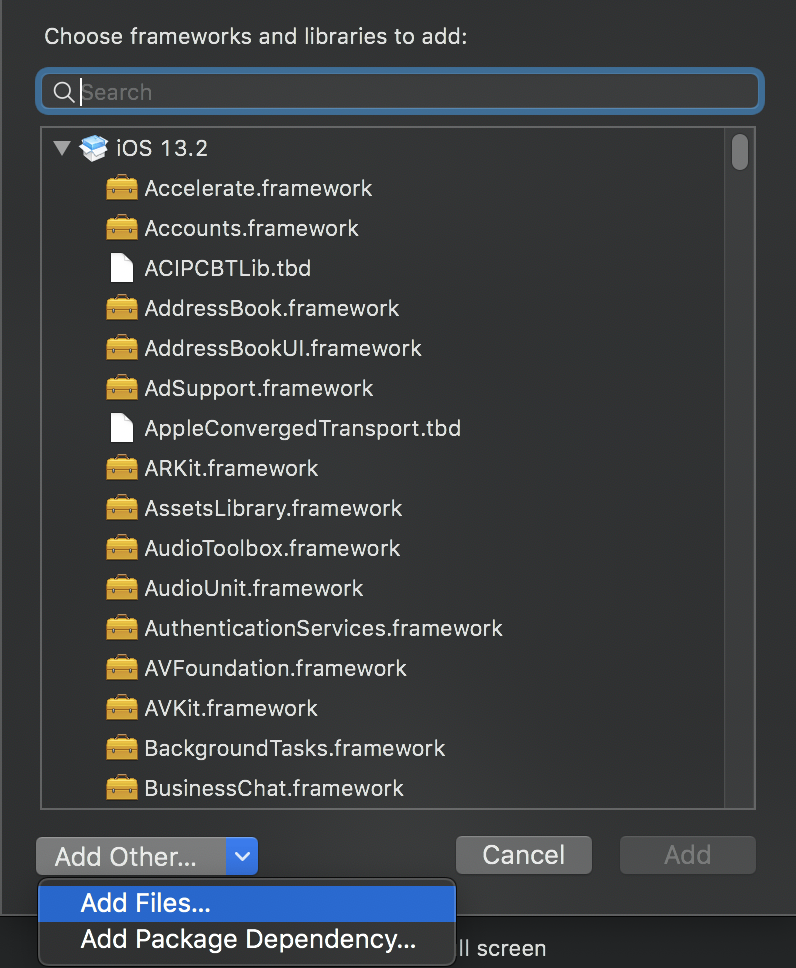This screenshot has height=968, width=796.
Task: Click the ACIPCBTLib.tbd document icon
Action: [x=122, y=268]
